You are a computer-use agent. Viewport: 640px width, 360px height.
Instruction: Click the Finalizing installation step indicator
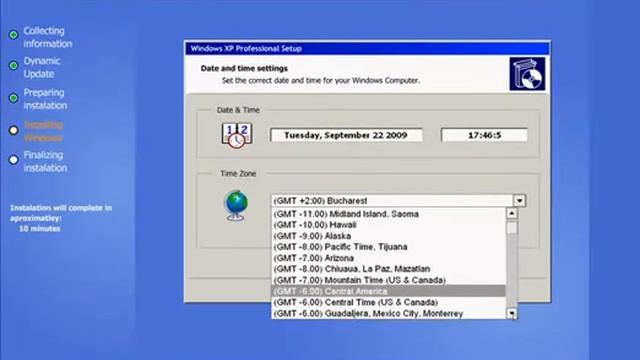click(13, 160)
